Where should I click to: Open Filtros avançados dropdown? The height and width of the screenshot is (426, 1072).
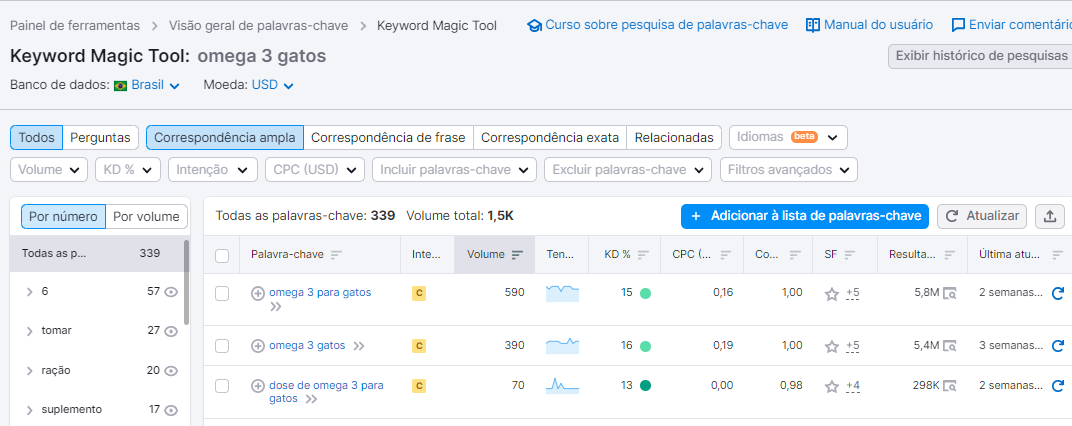pyautogui.click(x=789, y=170)
